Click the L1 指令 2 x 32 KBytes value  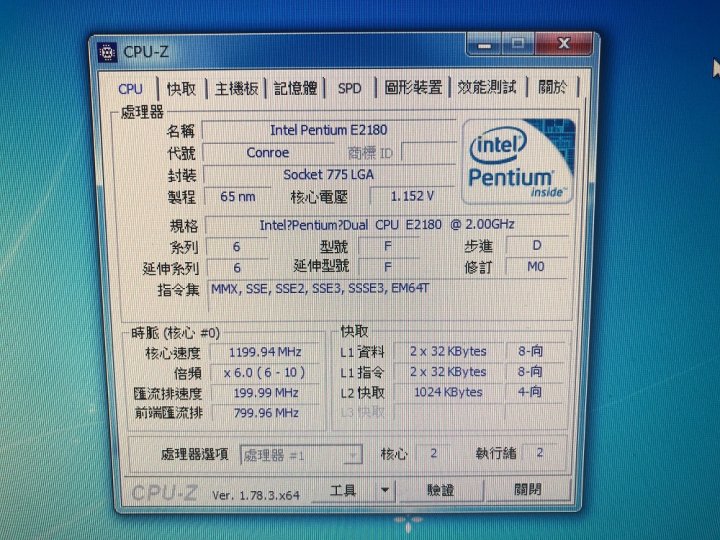click(448, 371)
